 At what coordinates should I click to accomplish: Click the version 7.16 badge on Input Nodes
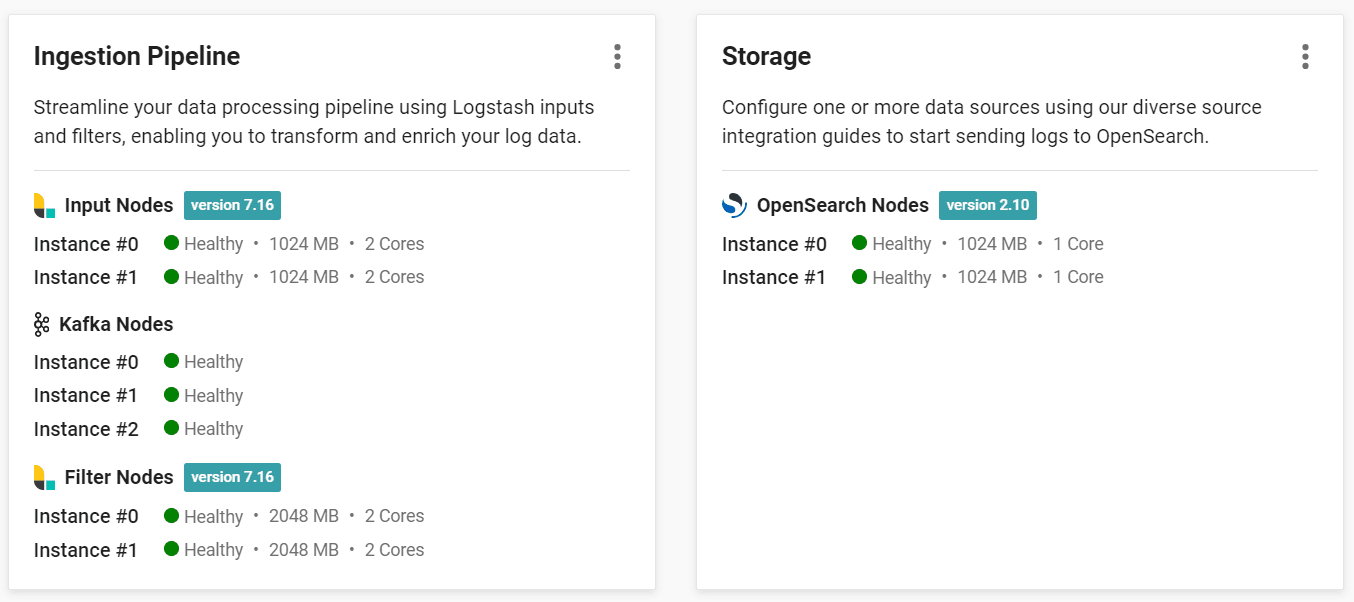point(232,205)
